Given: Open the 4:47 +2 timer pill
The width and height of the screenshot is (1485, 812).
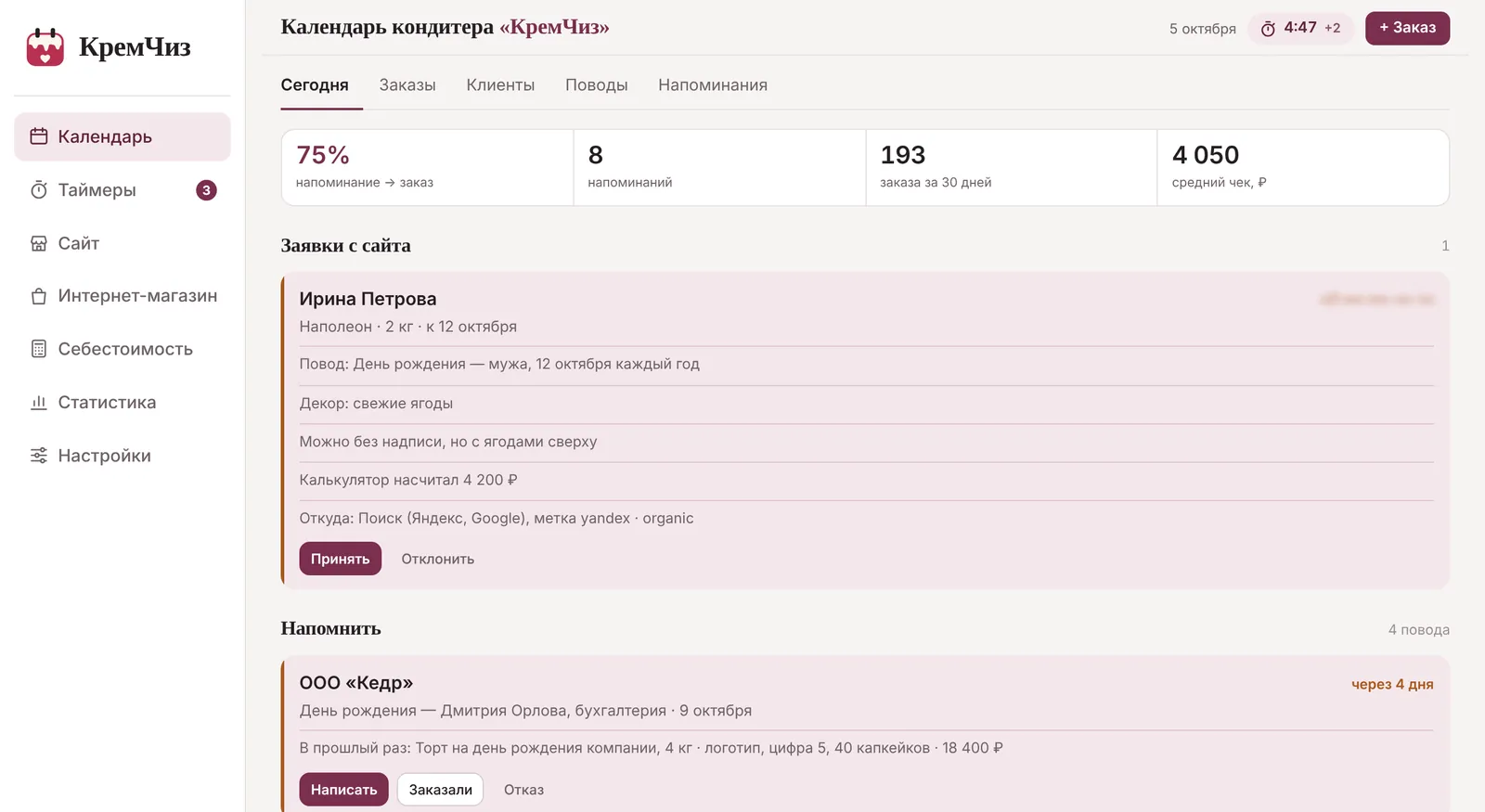Looking at the screenshot, I should point(1301,28).
